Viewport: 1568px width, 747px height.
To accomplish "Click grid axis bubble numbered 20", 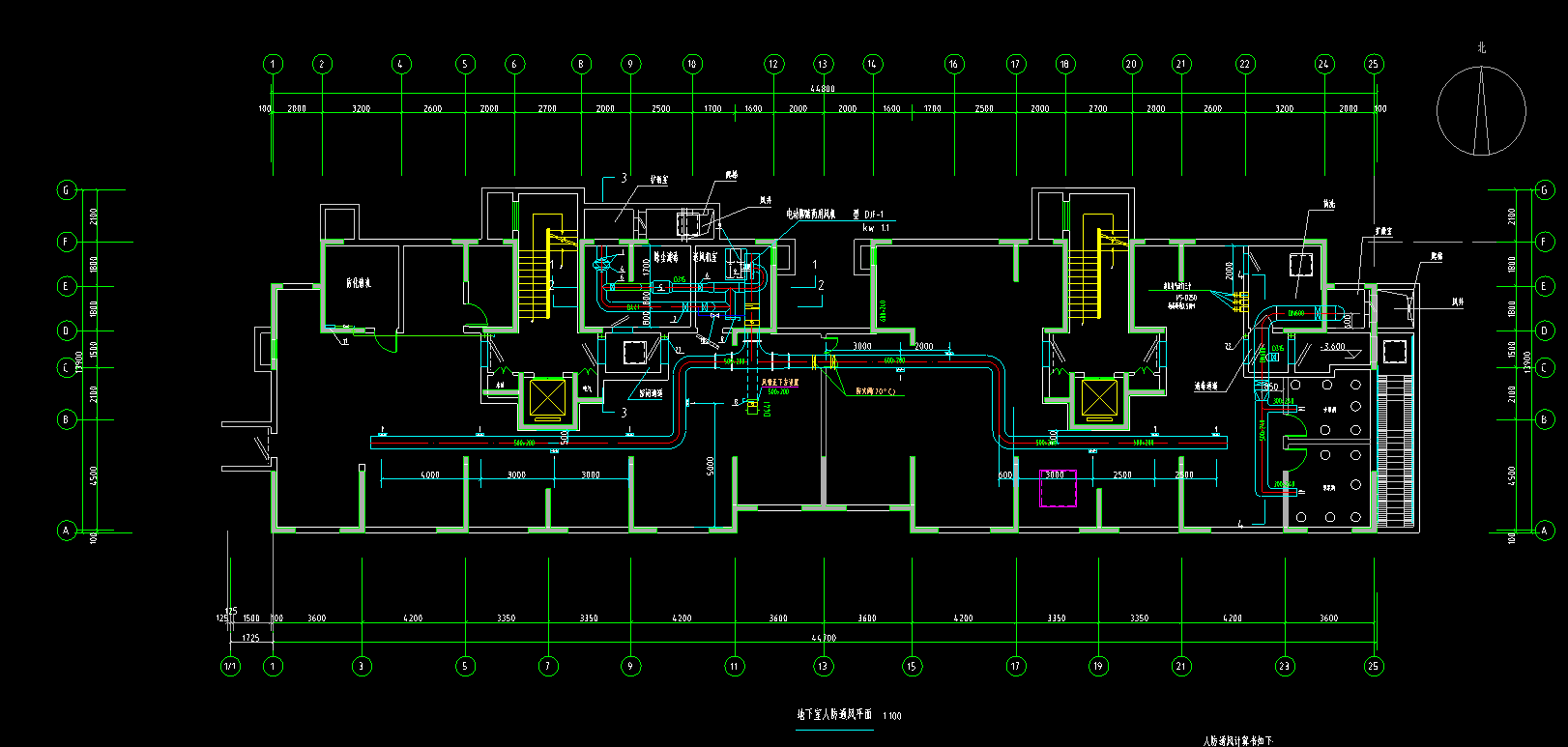I will (x=1131, y=65).
